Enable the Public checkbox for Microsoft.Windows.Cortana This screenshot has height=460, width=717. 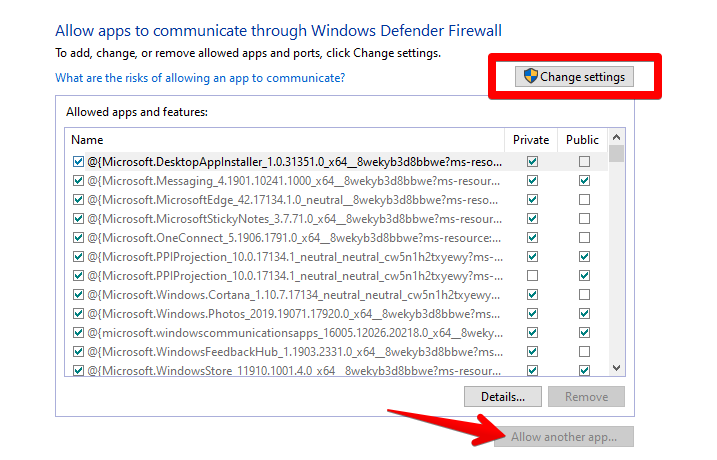[584, 294]
